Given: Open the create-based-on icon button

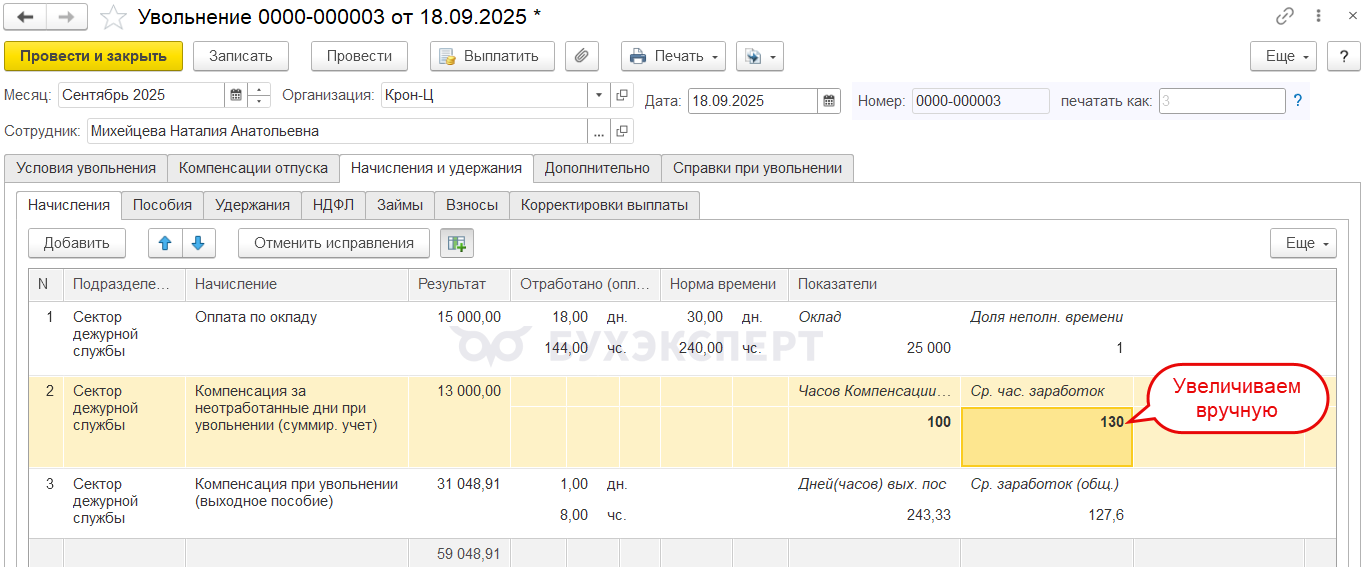Looking at the screenshot, I should coord(759,56).
